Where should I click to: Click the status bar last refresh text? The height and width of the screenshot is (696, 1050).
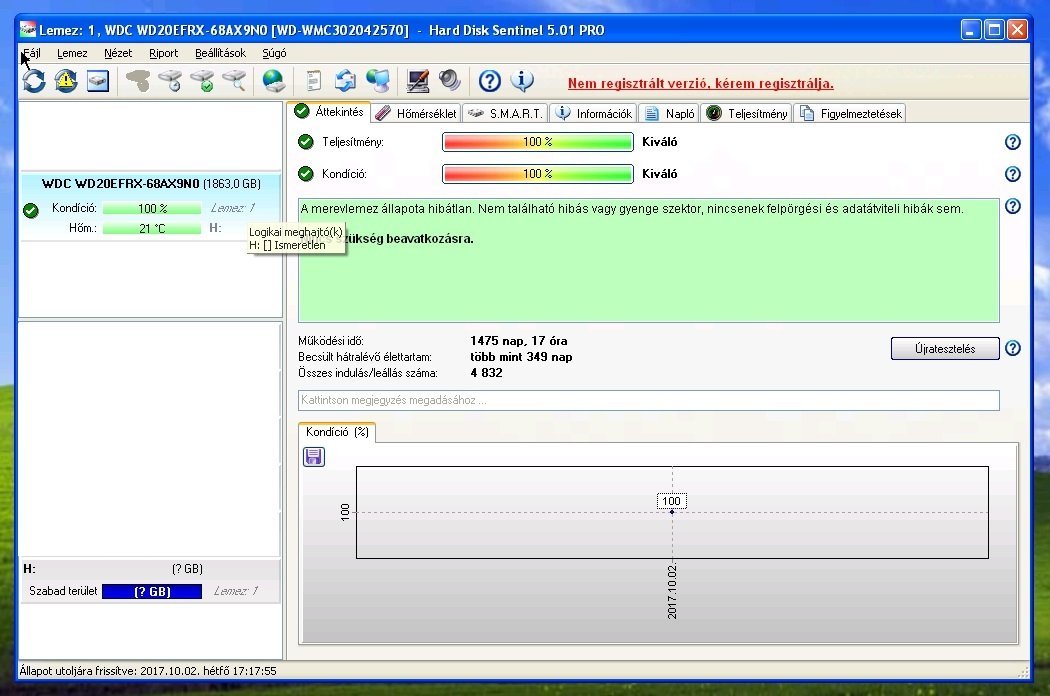[148, 671]
